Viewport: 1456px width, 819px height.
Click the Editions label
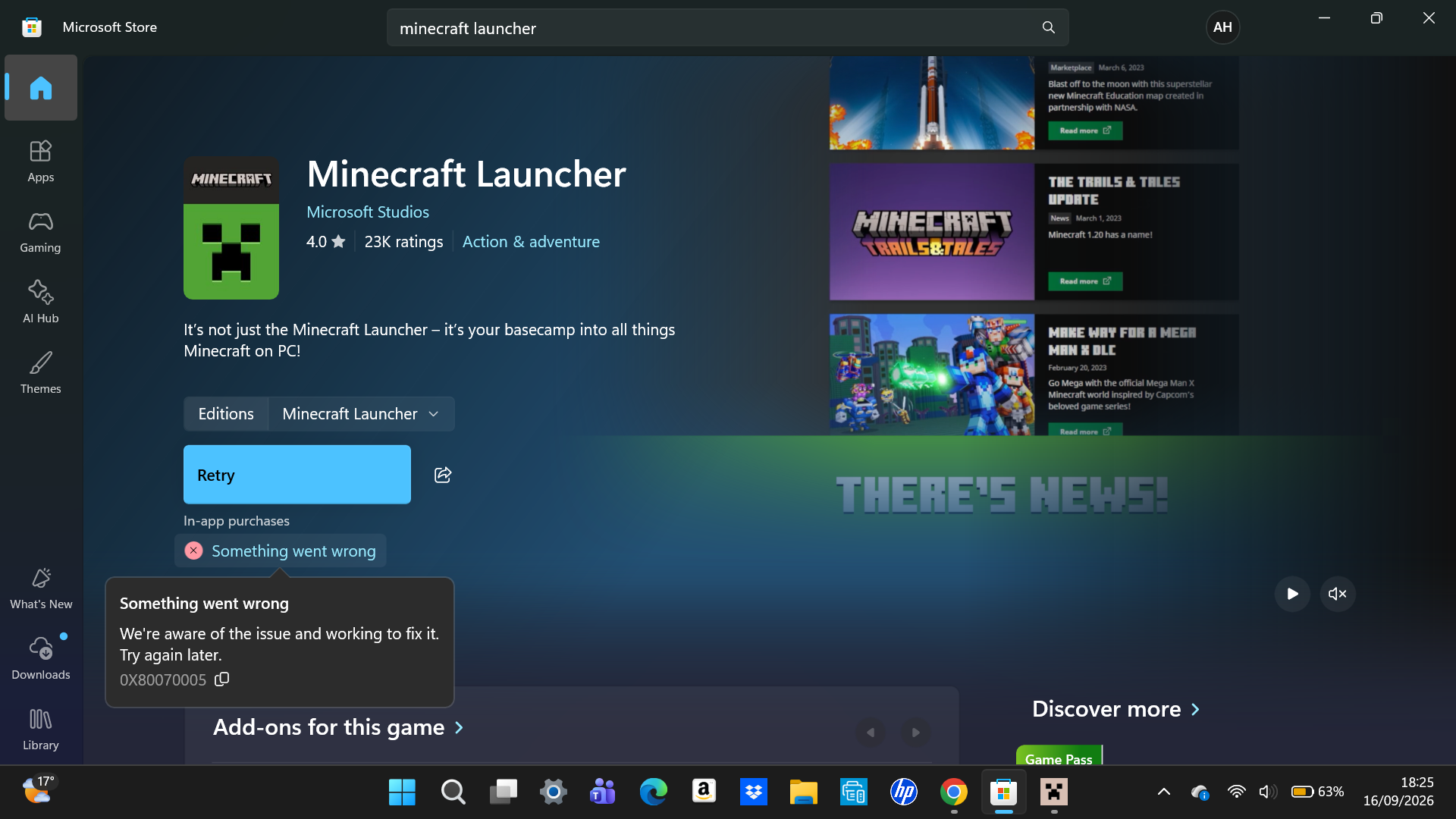pos(226,414)
